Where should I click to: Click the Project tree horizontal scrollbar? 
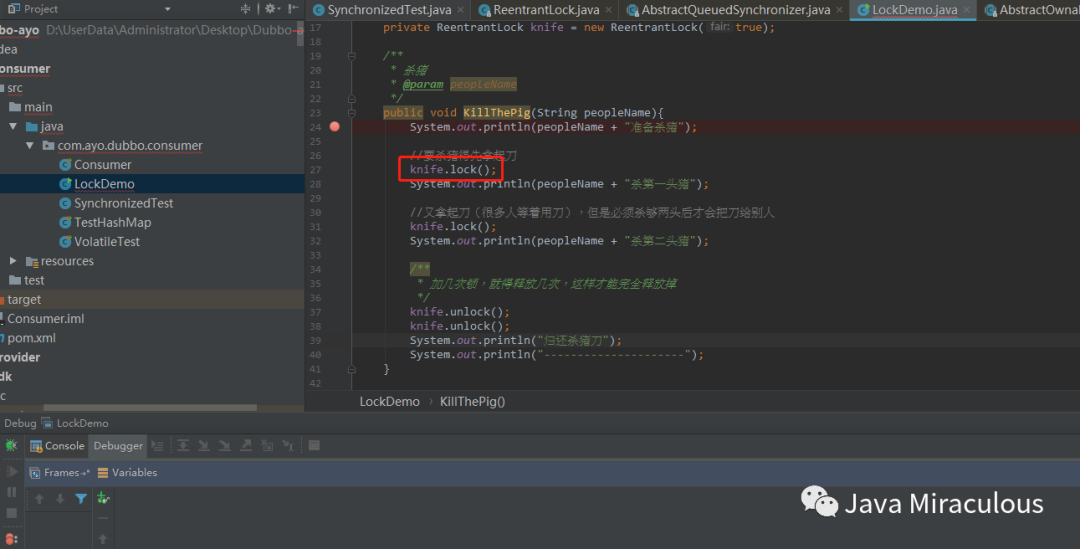tap(149, 408)
